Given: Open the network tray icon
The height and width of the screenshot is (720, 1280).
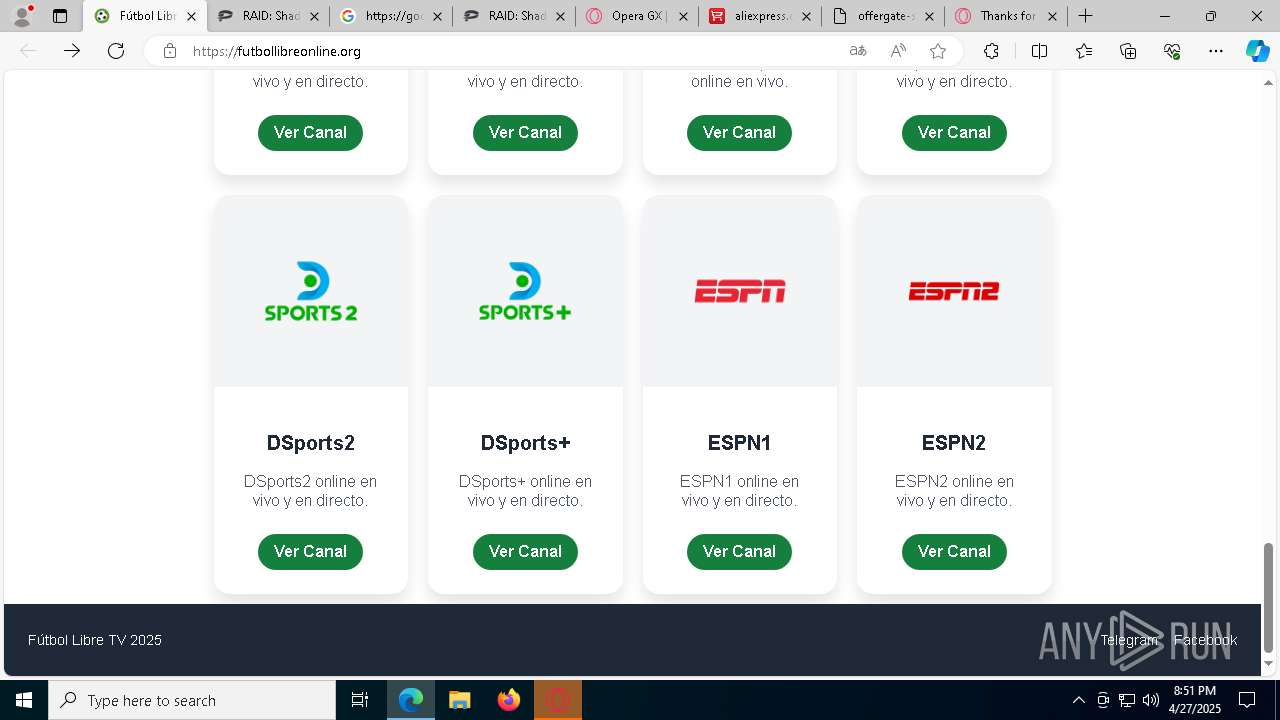Looking at the screenshot, I should pos(1126,700).
